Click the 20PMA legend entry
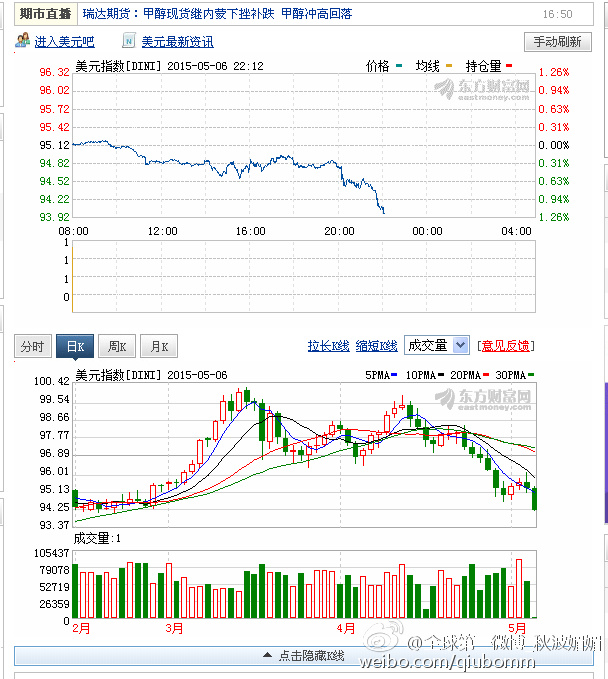The height and width of the screenshot is (679, 608). 469,375
